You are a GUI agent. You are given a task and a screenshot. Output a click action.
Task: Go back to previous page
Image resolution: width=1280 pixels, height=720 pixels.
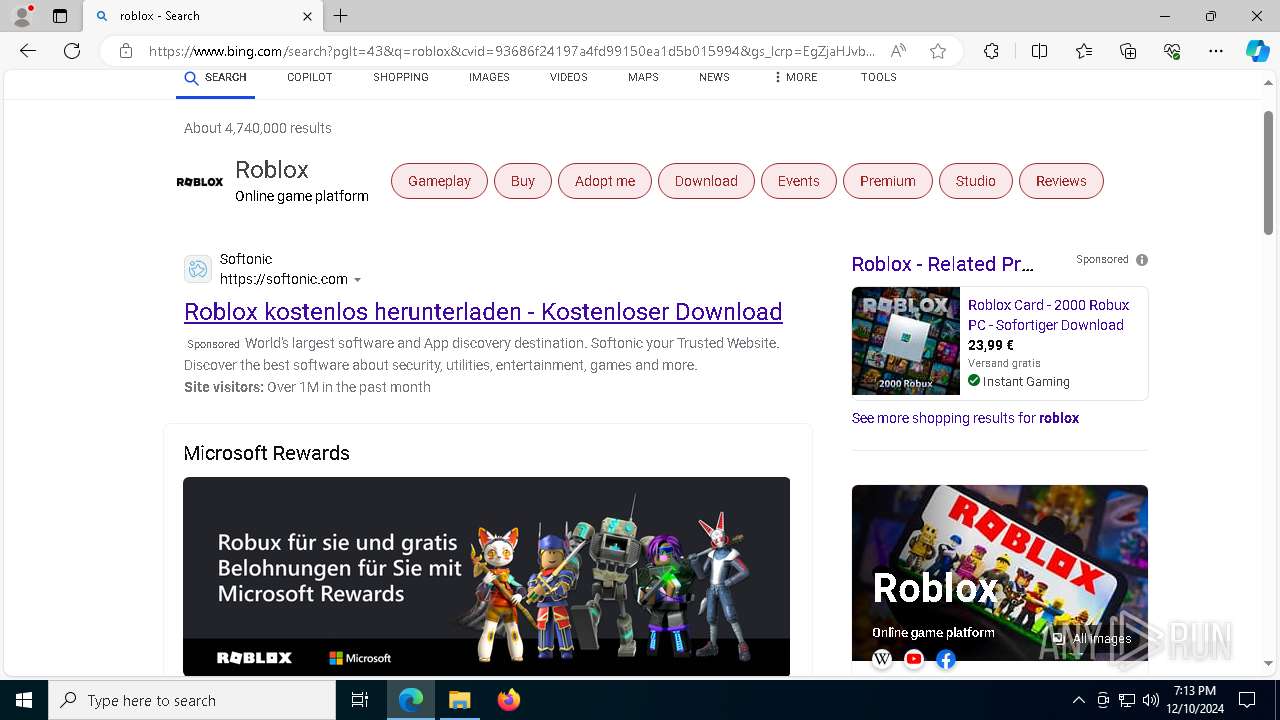[x=28, y=51]
